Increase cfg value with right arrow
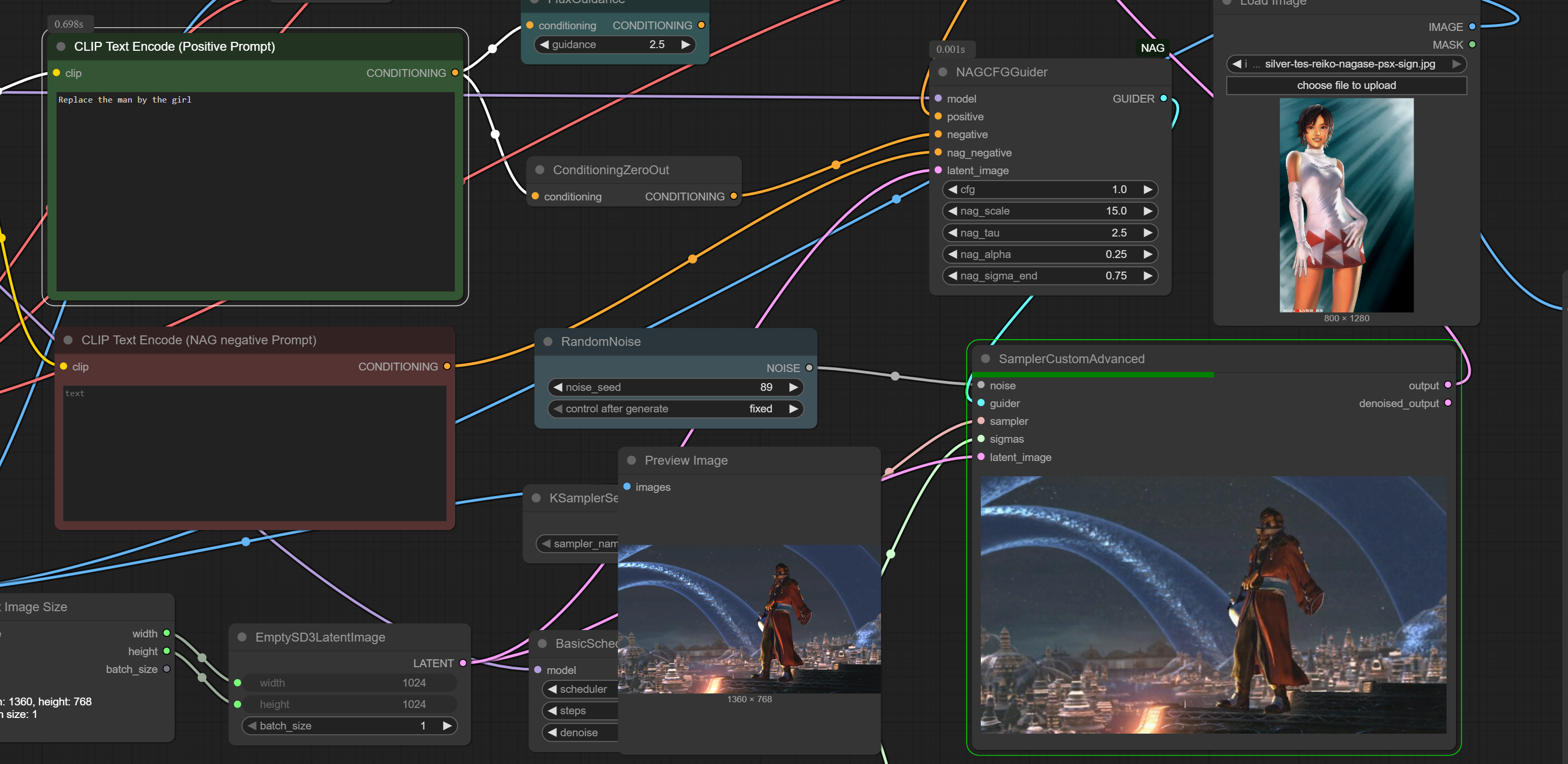 (x=1147, y=189)
